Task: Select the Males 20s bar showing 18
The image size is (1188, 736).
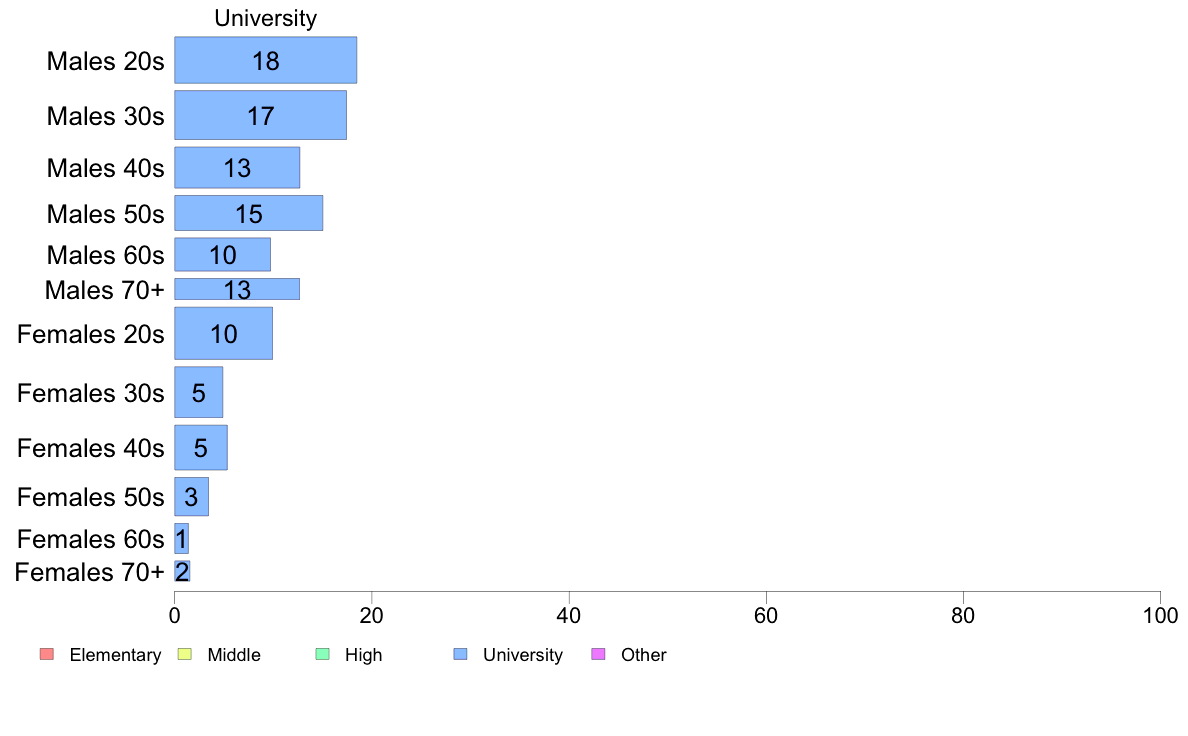Action: coord(265,60)
